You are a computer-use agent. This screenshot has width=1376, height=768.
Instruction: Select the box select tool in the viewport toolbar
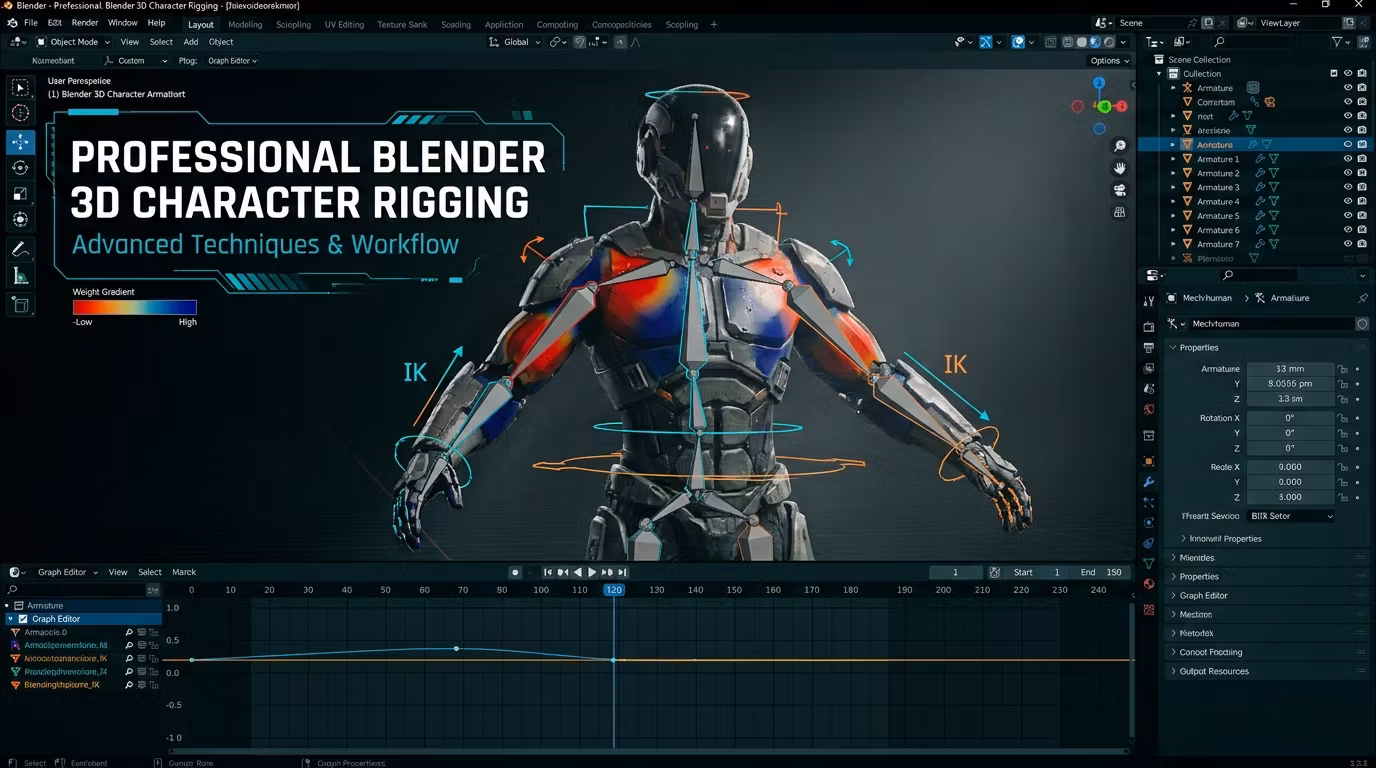tap(20, 89)
